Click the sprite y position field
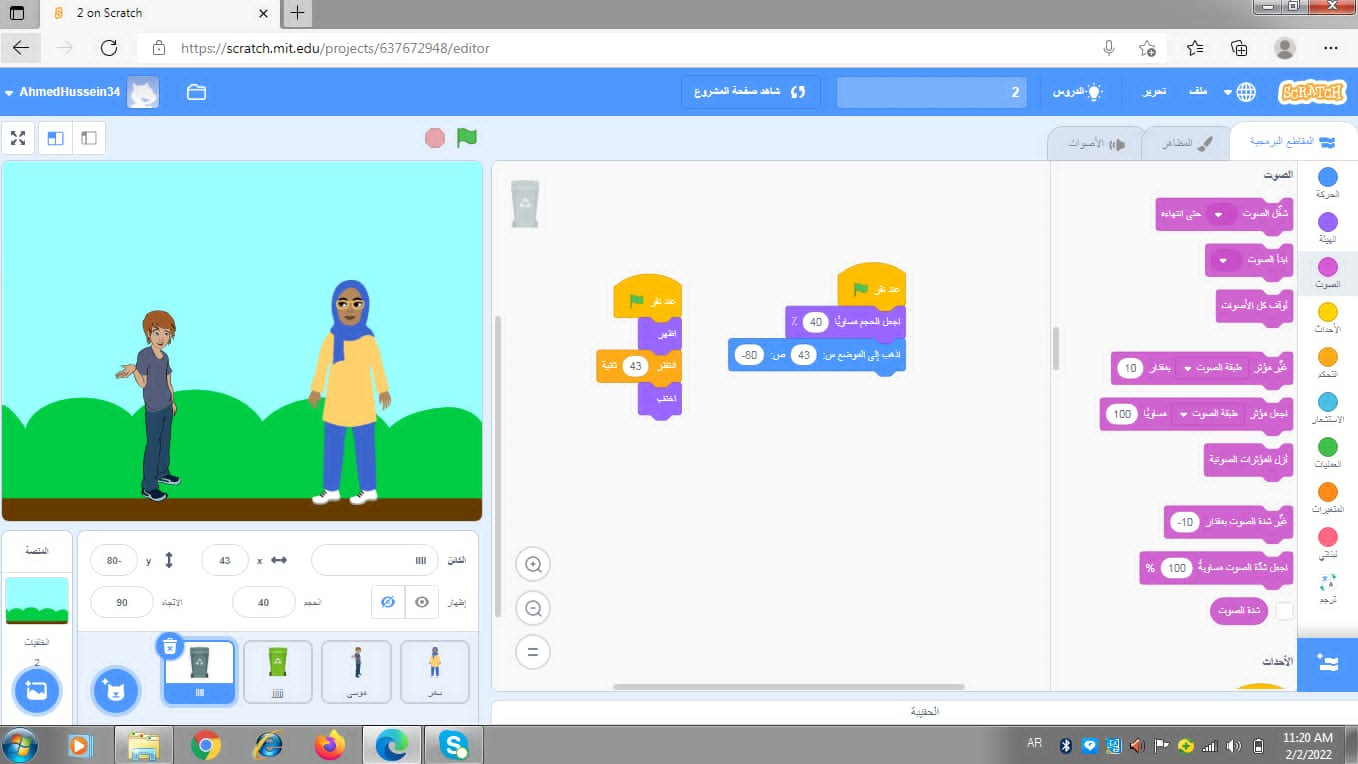Screen dimensions: 1358x764 [x=113, y=560]
